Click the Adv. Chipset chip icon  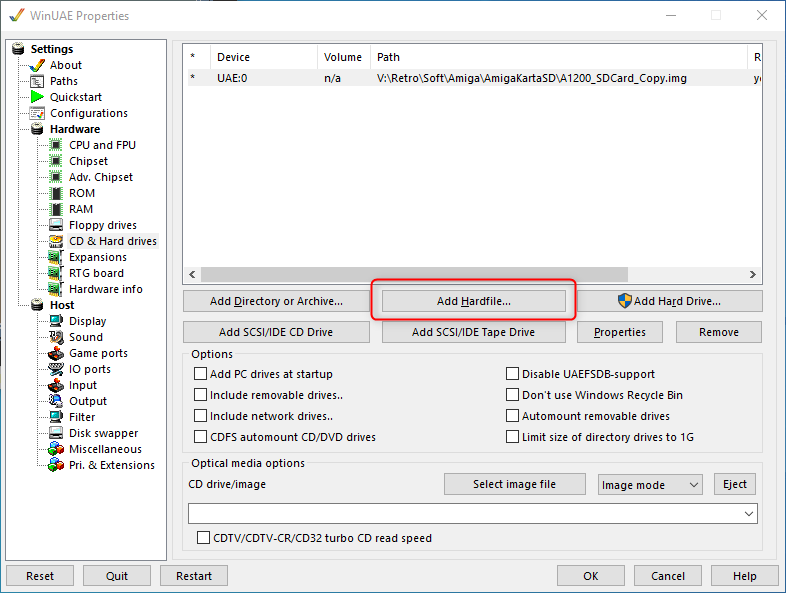click(56, 177)
